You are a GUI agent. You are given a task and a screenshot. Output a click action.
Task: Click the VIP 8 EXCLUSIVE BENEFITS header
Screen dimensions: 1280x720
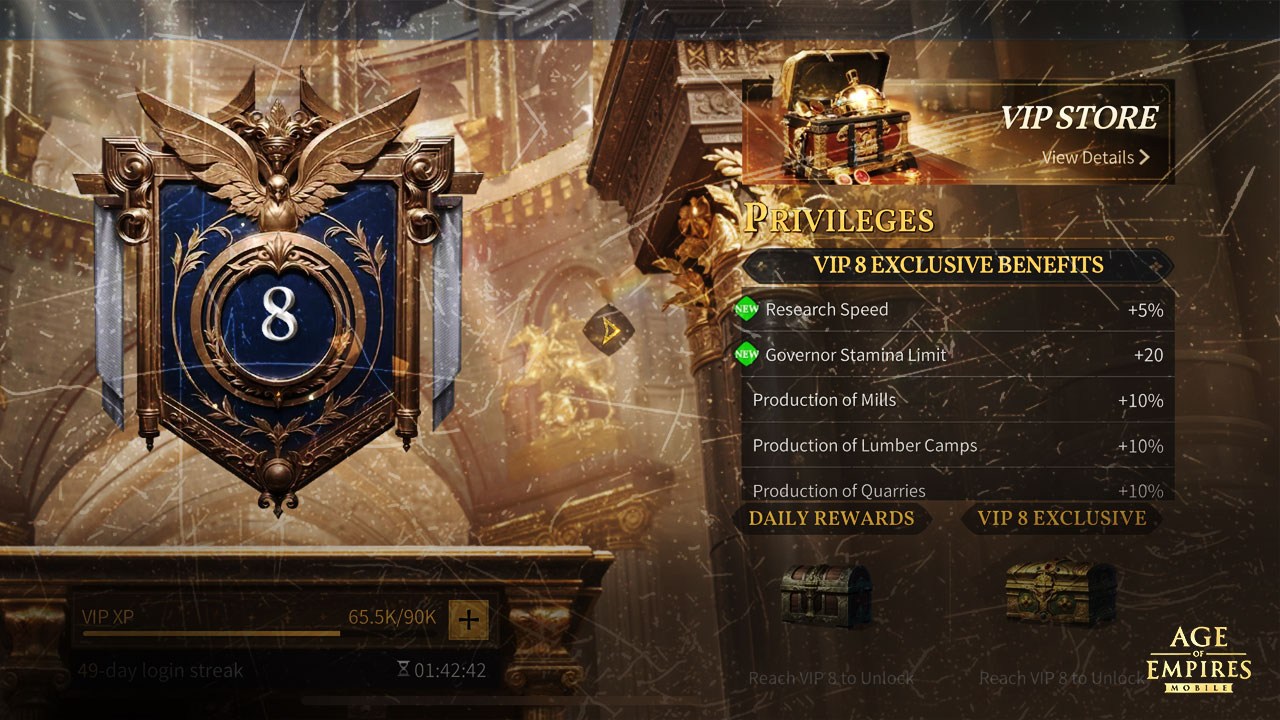click(958, 265)
